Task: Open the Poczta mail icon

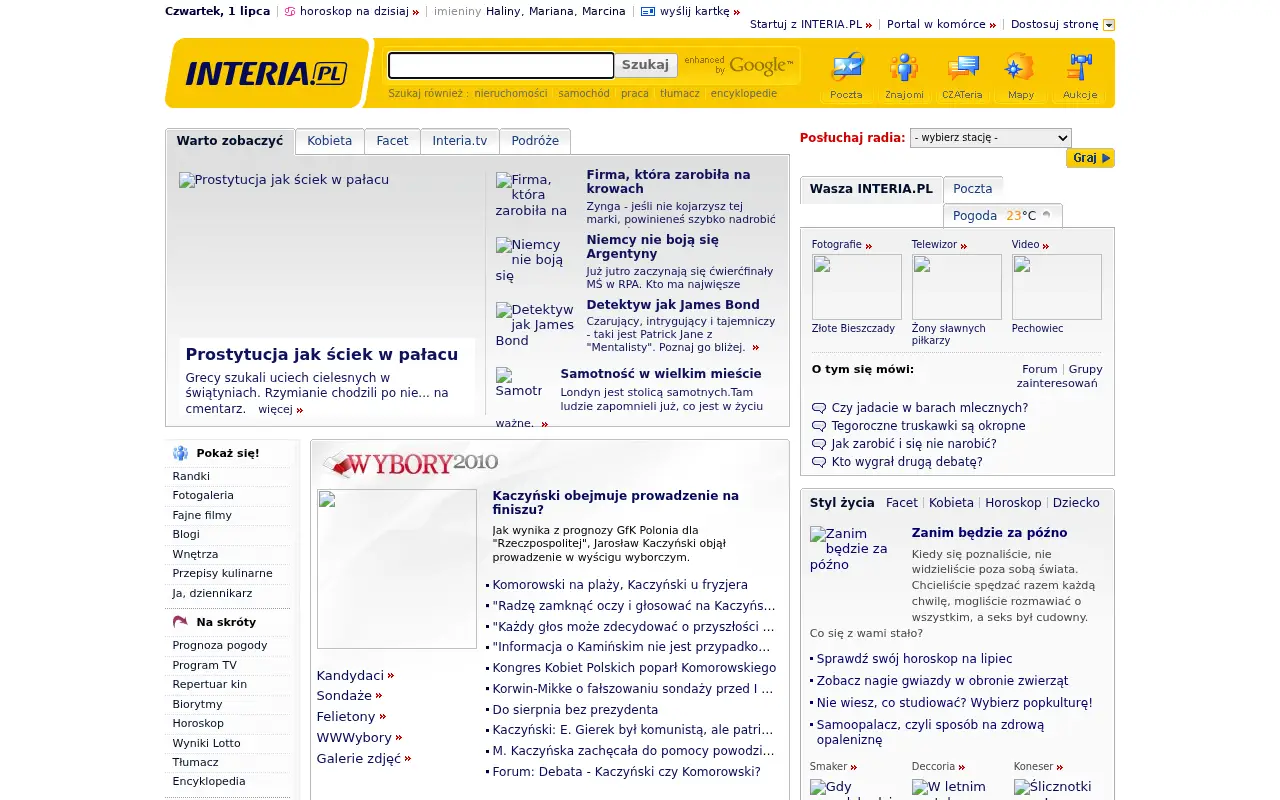Action: 846,76
